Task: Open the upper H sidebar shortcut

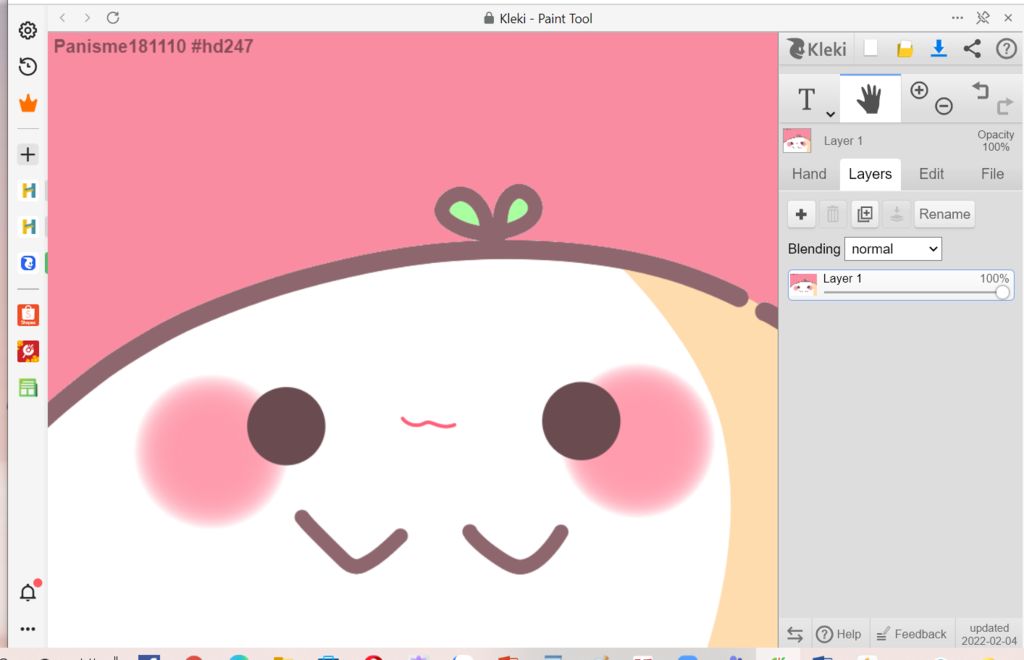Action: [28, 191]
